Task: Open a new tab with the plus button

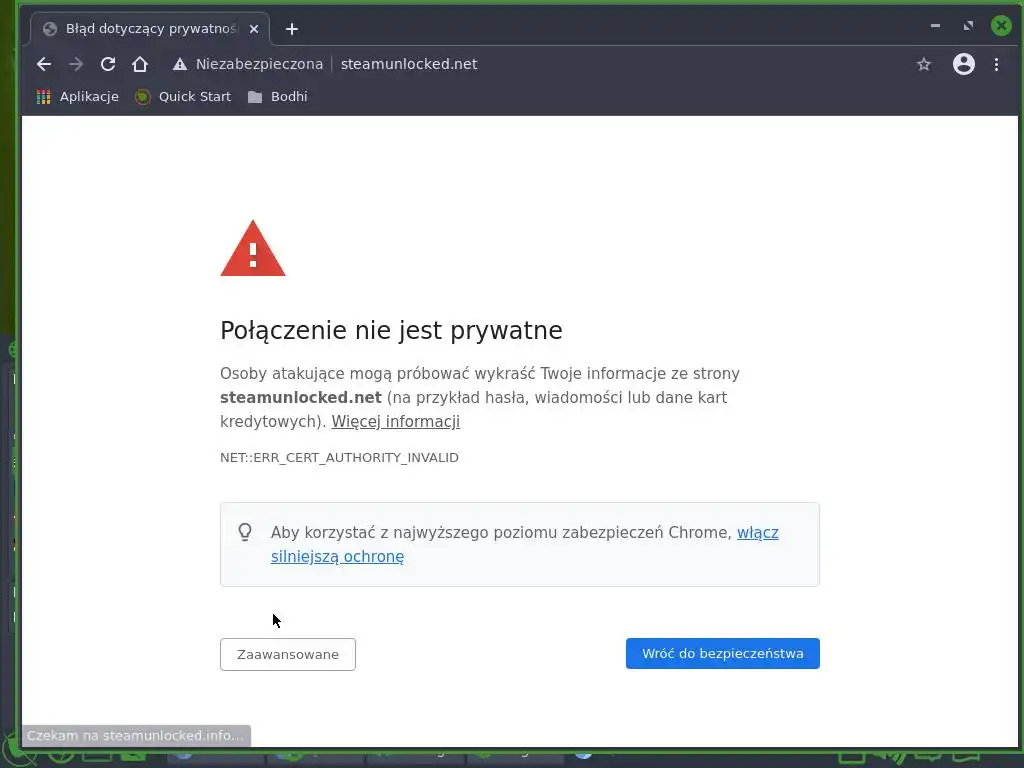Action: tap(292, 29)
